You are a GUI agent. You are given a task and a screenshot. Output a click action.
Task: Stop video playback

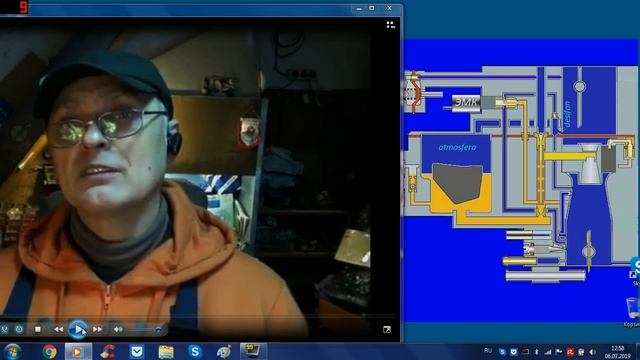pos(38,329)
